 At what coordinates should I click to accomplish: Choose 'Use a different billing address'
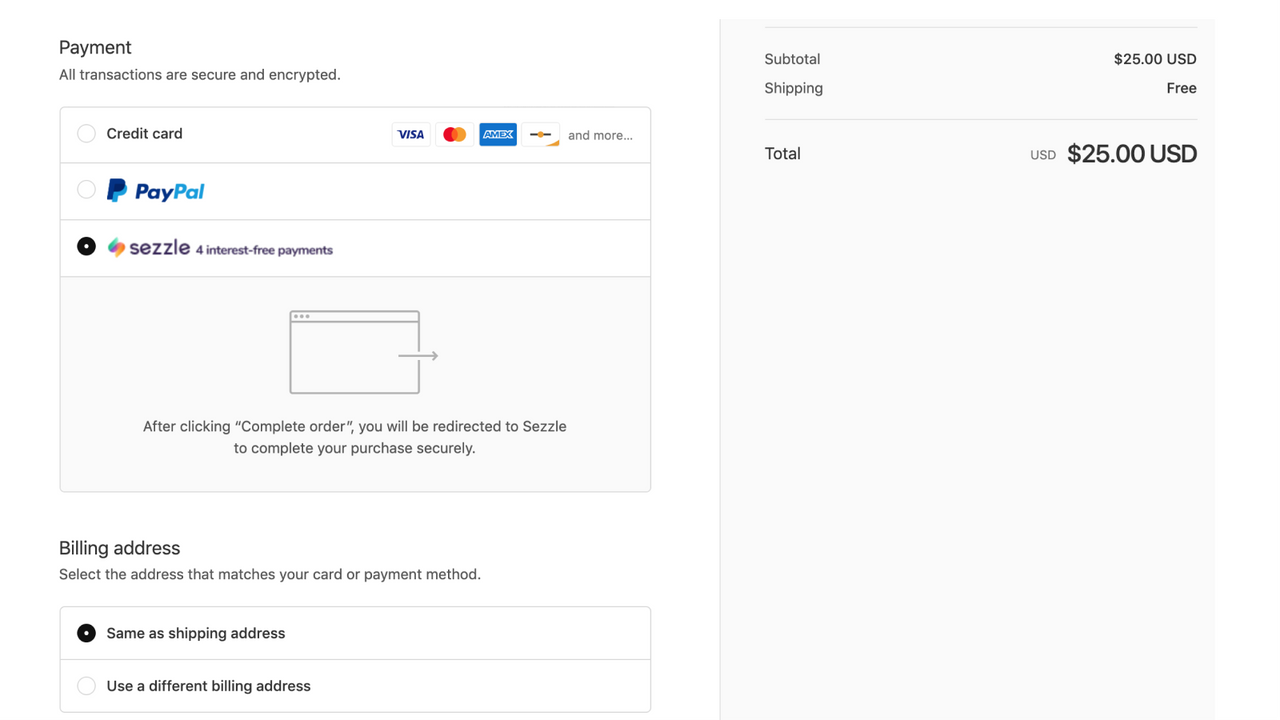pos(86,685)
